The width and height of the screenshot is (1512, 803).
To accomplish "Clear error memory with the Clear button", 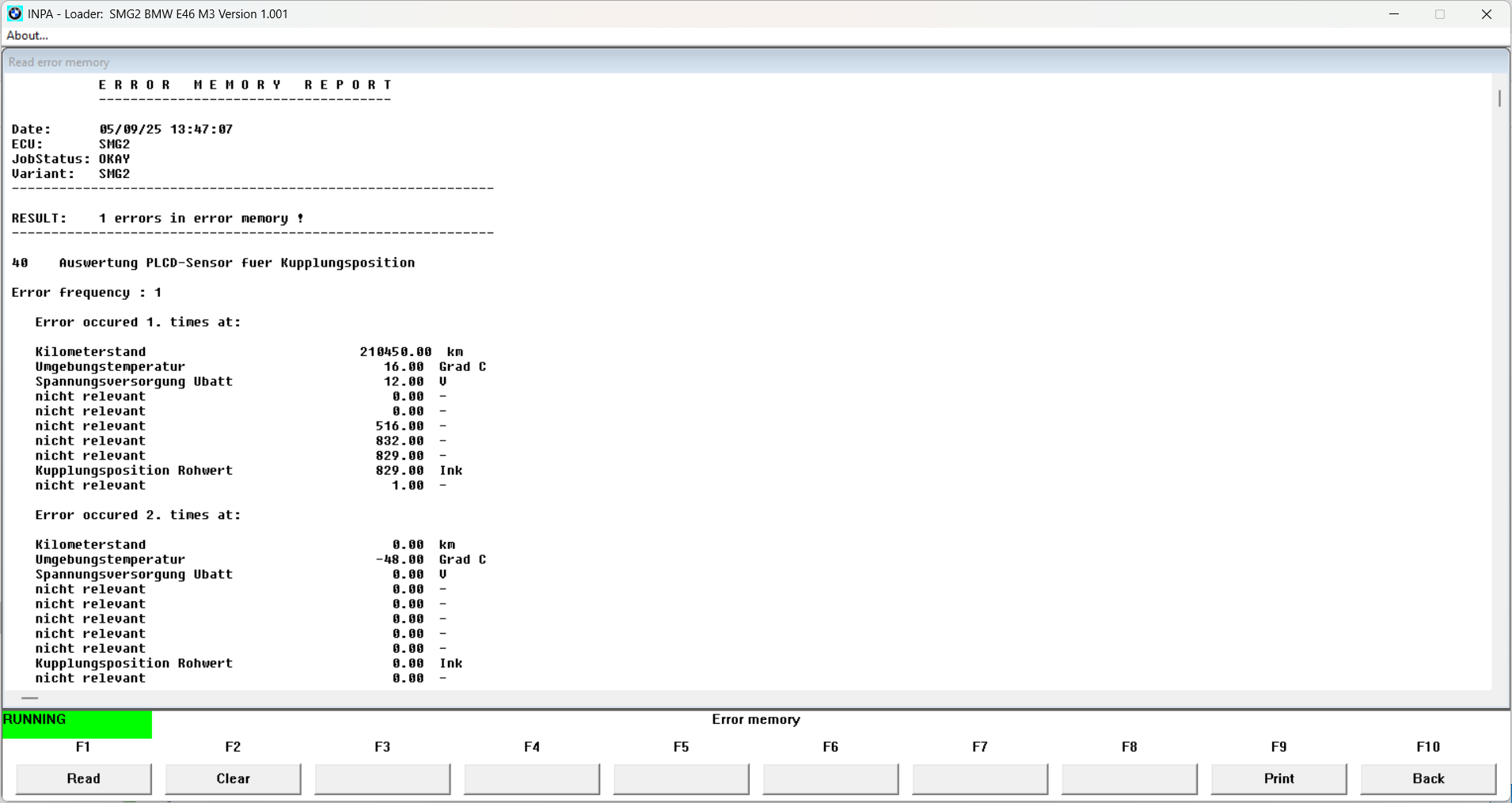I will 233,778.
